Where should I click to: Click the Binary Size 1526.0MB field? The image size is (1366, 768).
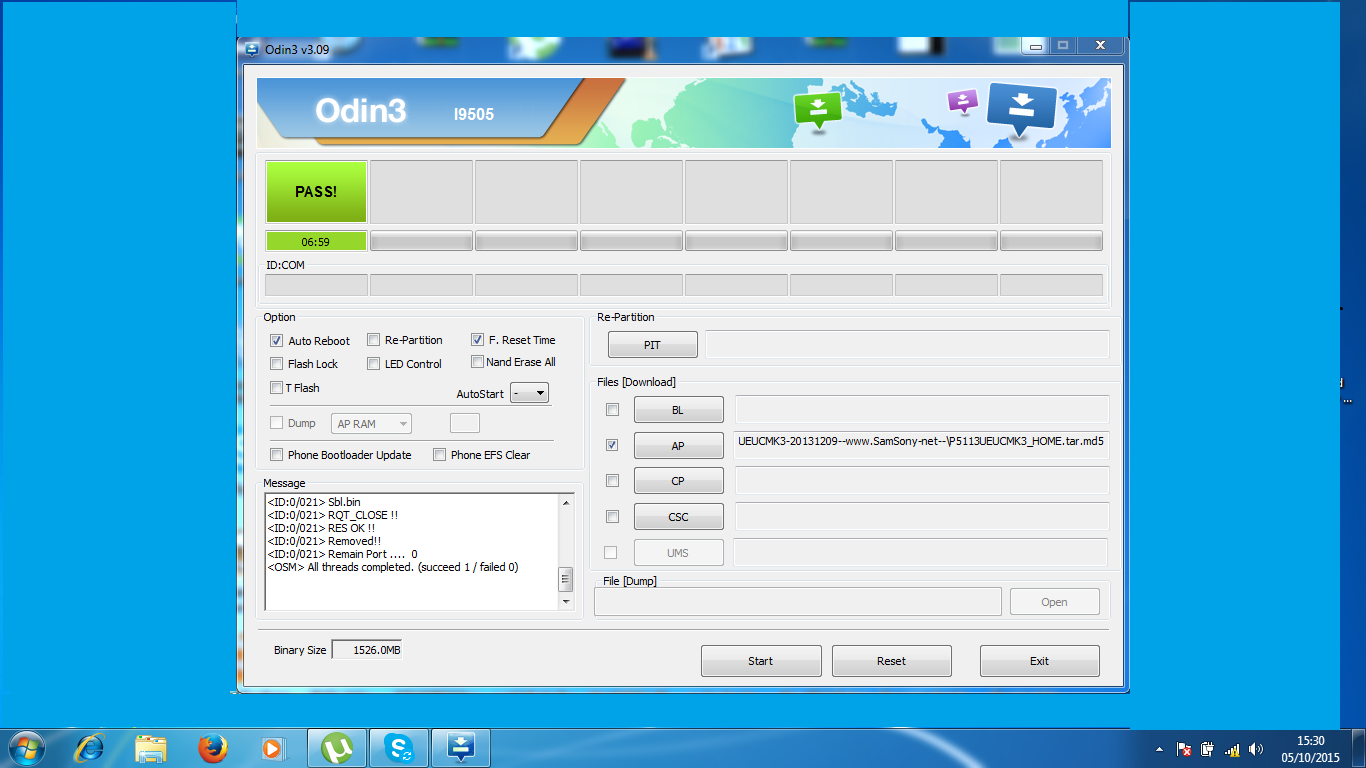[367, 650]
